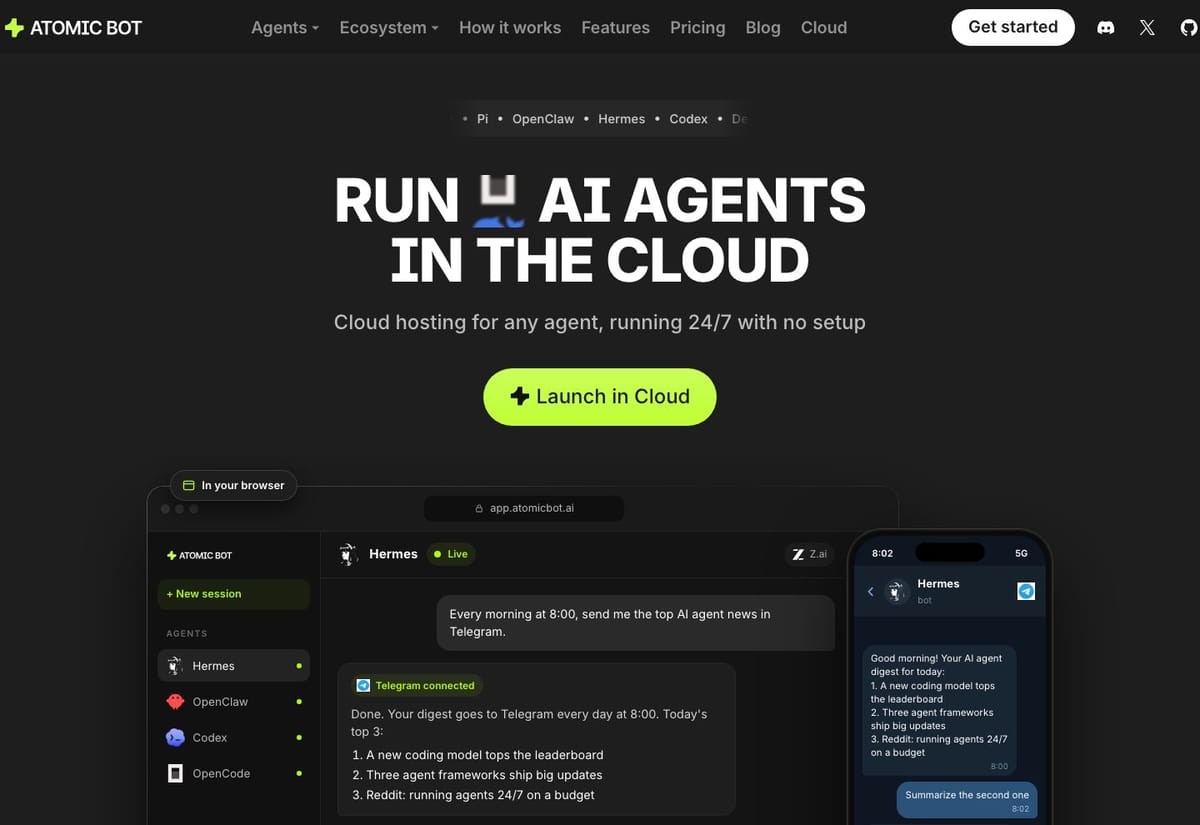Image resolution: width=1200 pixels, height=825 pixels.
Task: Click the Hermes agent icon in sidebar
Action: pos(175,665)
